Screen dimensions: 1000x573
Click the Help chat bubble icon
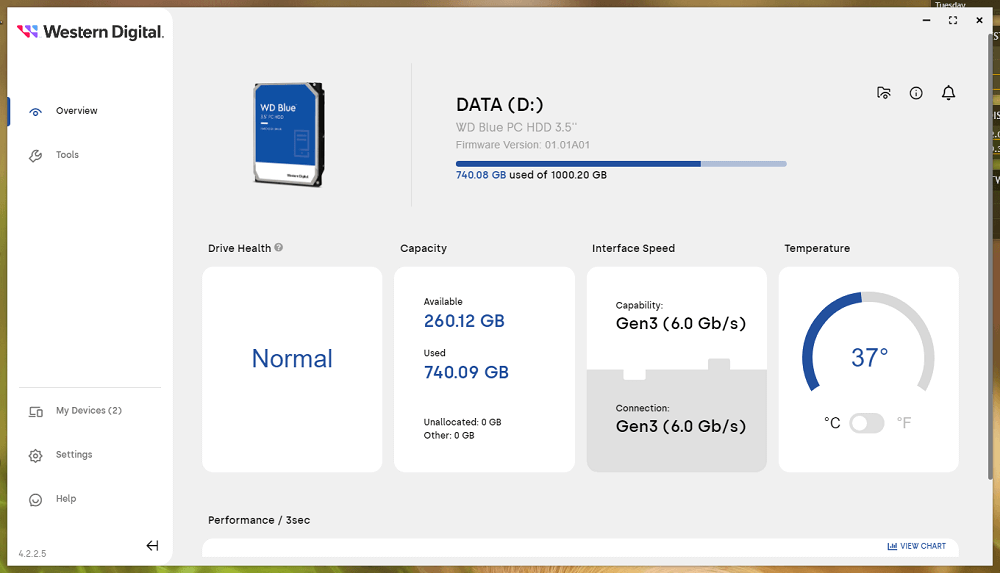coord(36,500)
